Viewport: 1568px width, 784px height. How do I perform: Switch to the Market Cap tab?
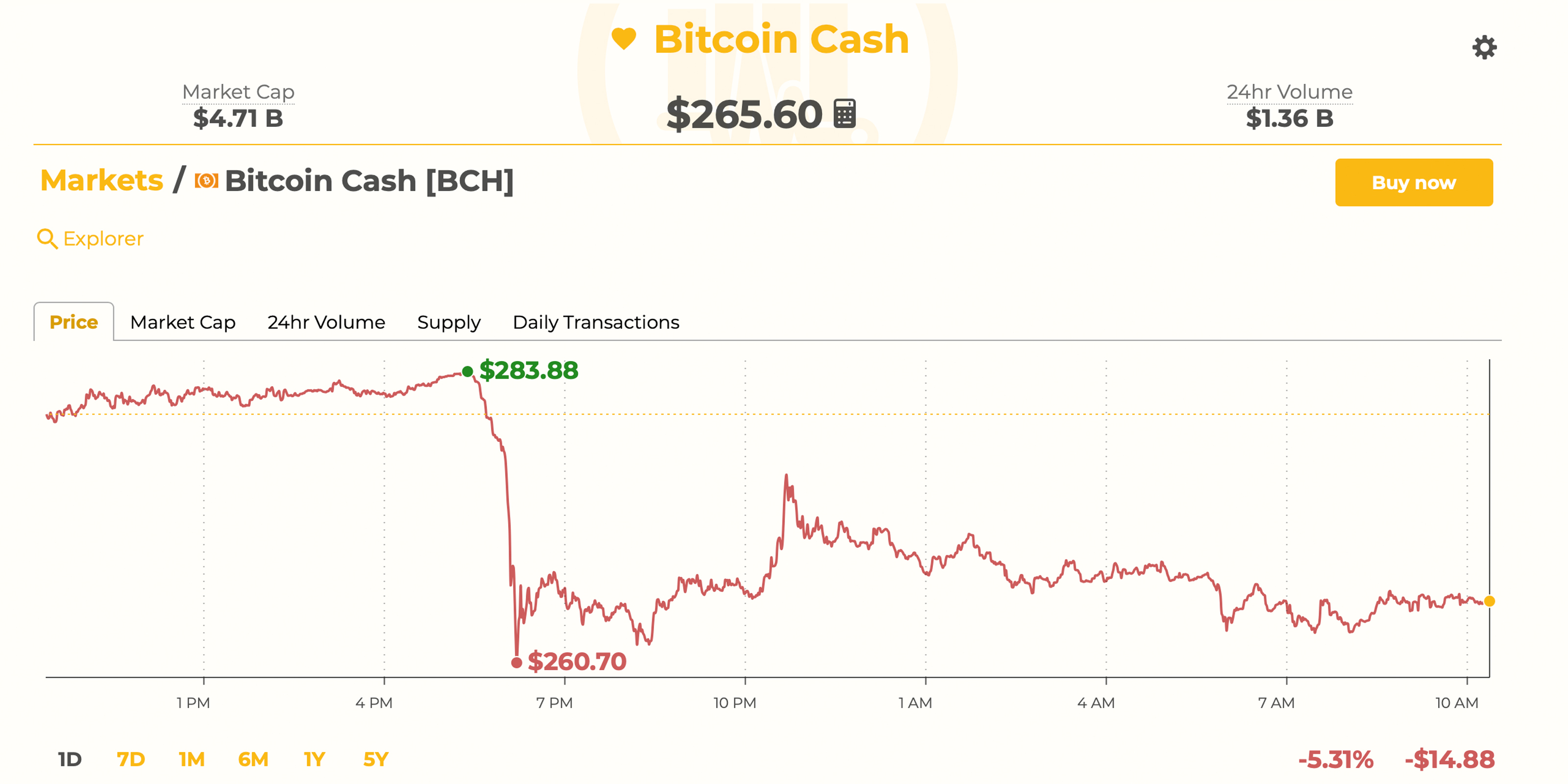click(183, 322)
